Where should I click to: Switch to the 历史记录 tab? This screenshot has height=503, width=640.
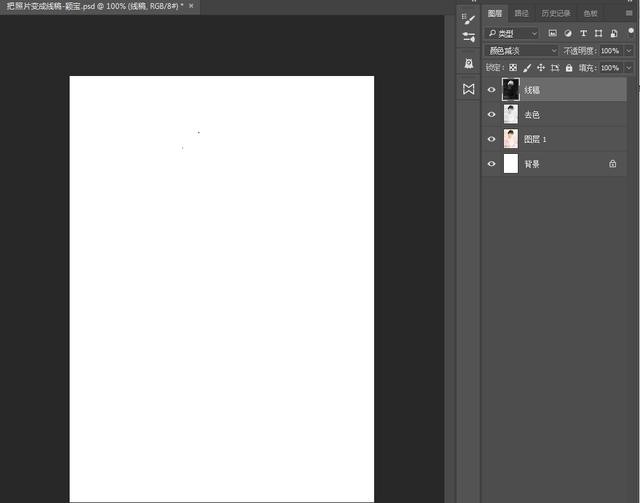[556, 14]
